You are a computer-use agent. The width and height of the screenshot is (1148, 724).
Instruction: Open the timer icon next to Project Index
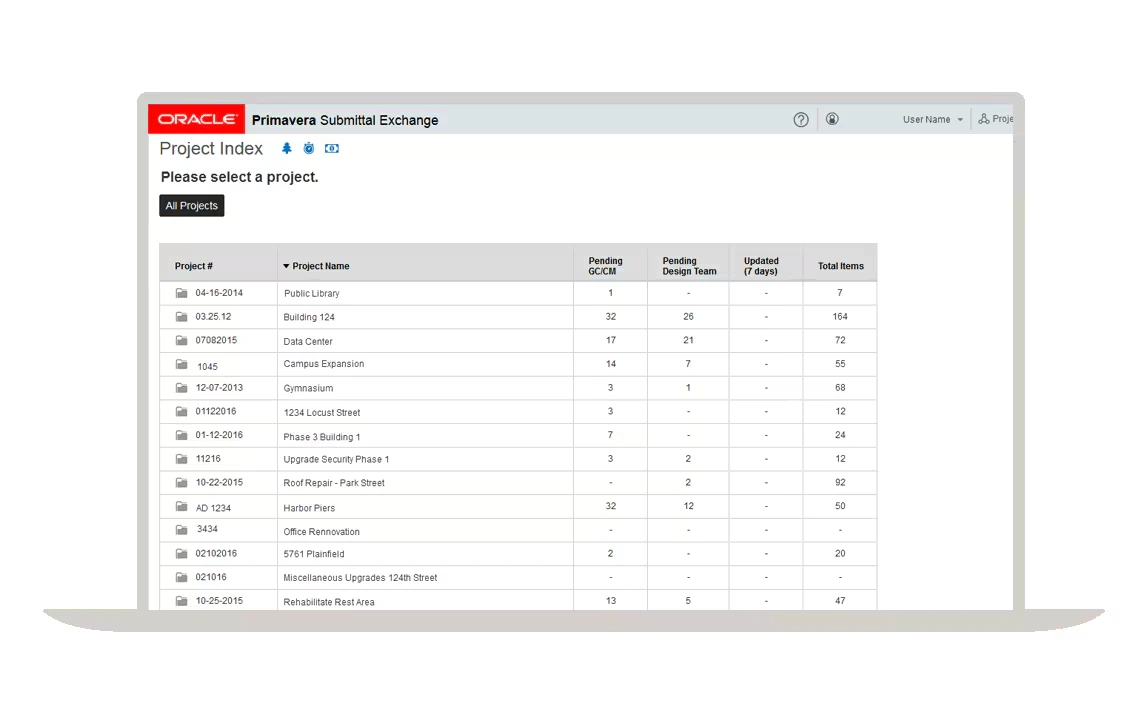(x=308, y=148)
